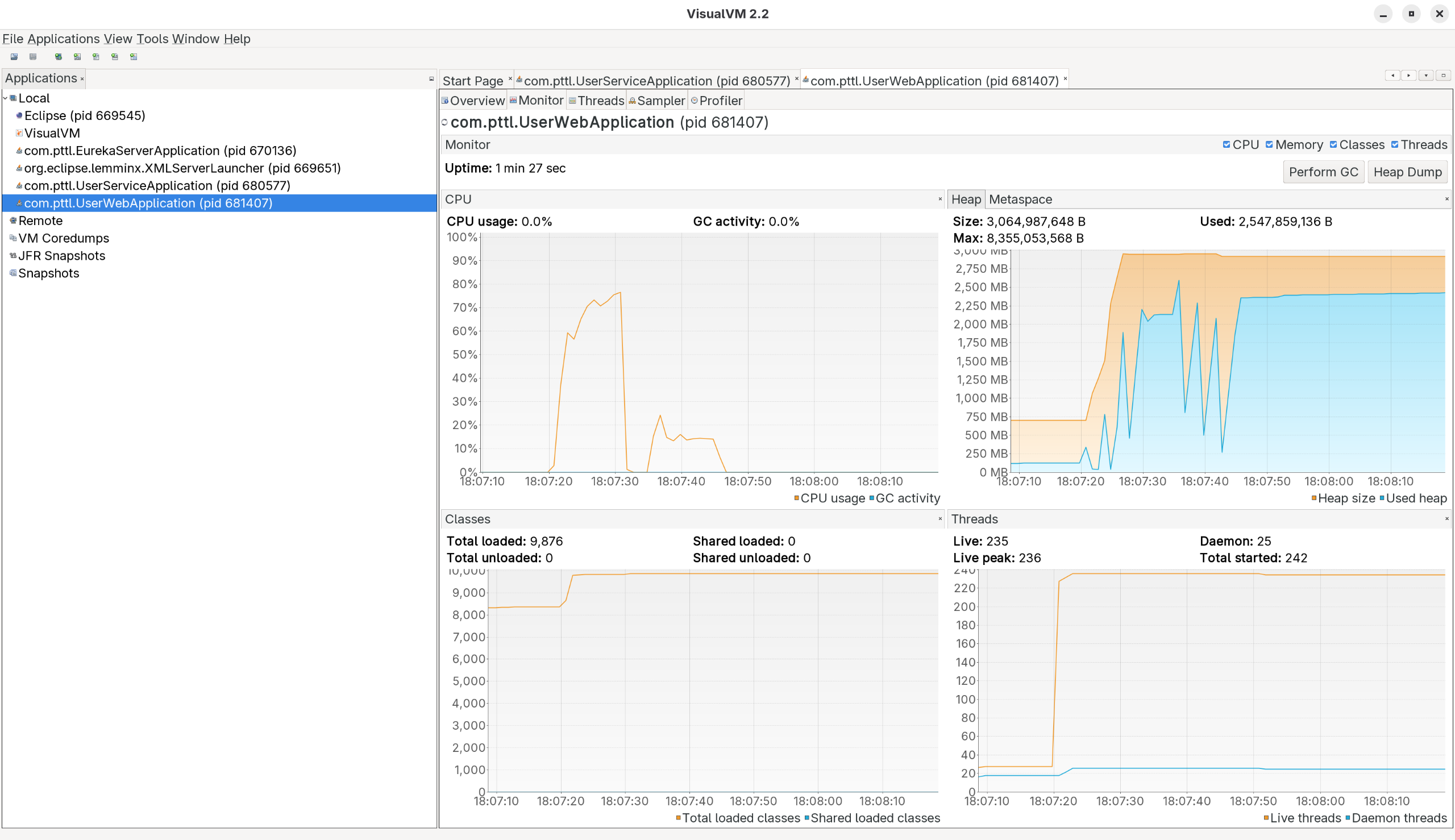Viewport: 1455px width, 840px height.
Task: Disable the Threads graph checkbox
Action: 1394,145
